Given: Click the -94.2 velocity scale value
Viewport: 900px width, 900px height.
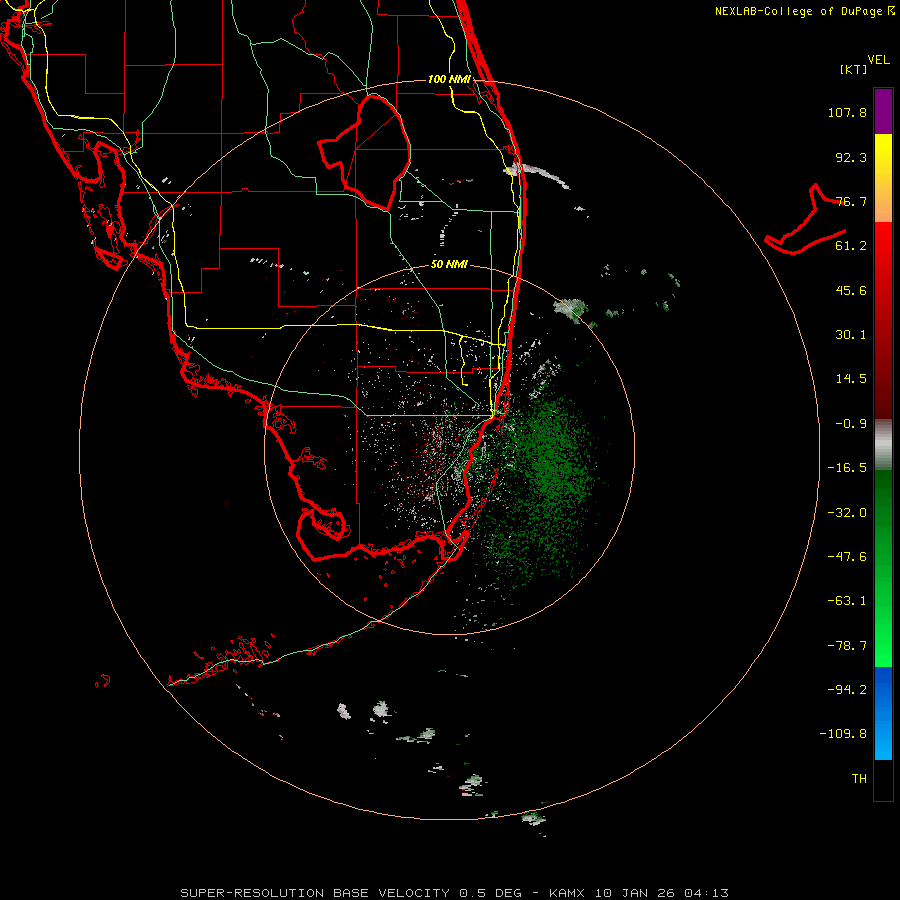Looking at the screenshot, I should click(847, 690).
